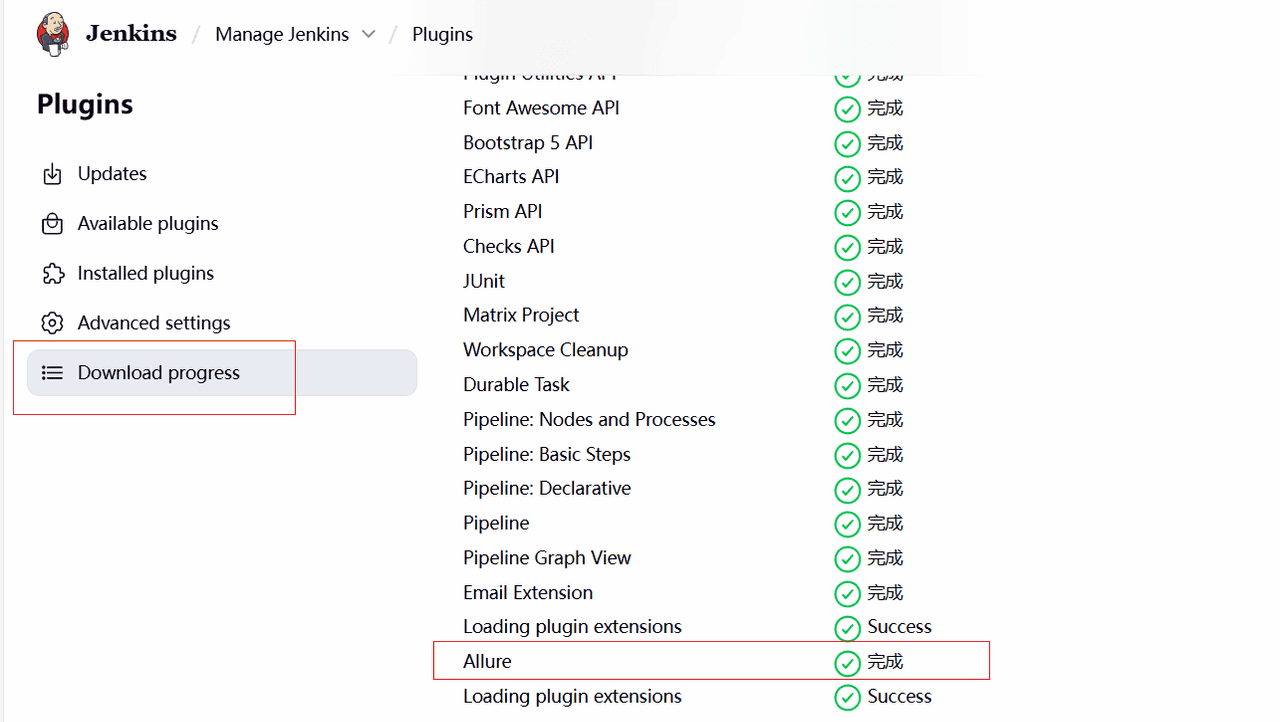Click the check icon next to Email Extension
This screenshot has width=1280, height=722.
(847, 593)
